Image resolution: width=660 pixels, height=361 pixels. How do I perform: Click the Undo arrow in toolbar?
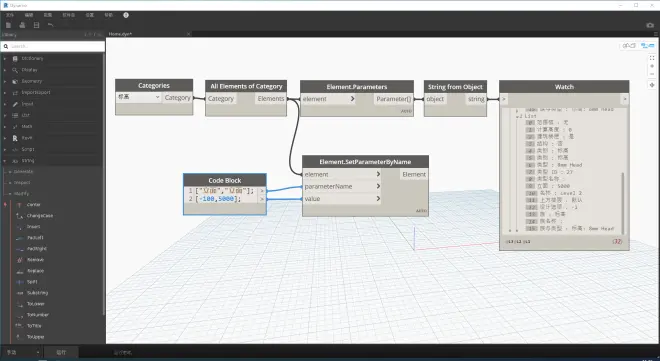51,25
